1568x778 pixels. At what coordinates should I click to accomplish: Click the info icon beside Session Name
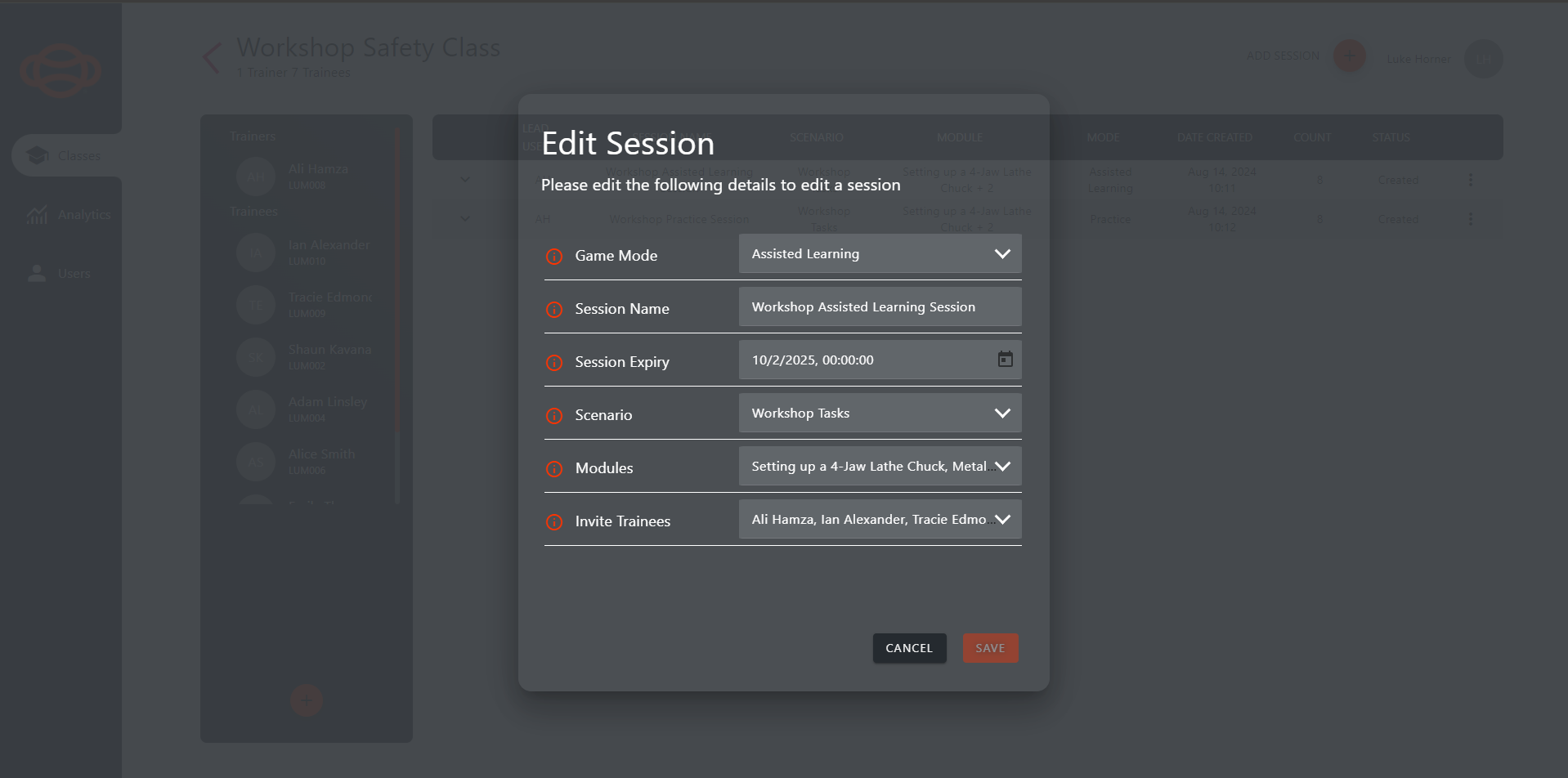click(554, 310)
